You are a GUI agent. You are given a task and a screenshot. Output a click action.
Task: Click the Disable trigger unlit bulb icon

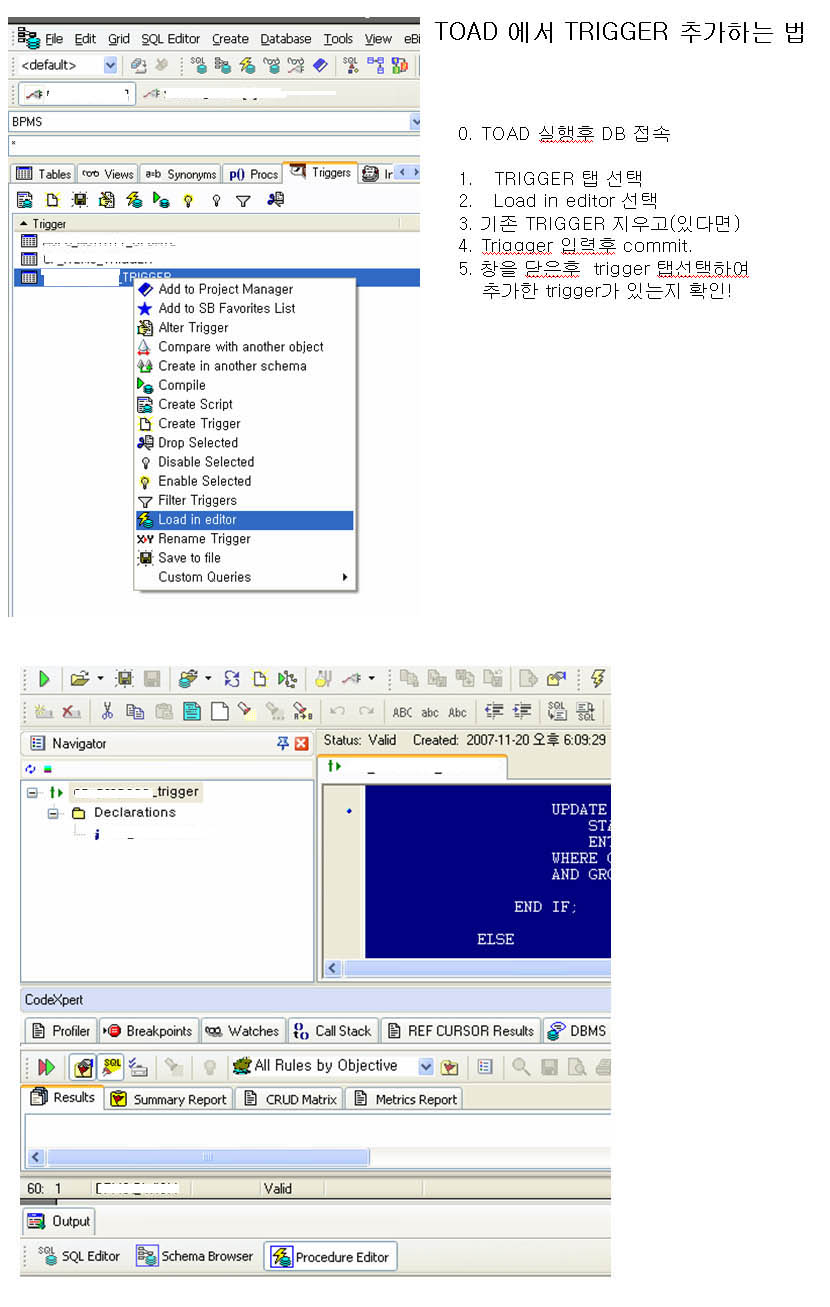216,200
